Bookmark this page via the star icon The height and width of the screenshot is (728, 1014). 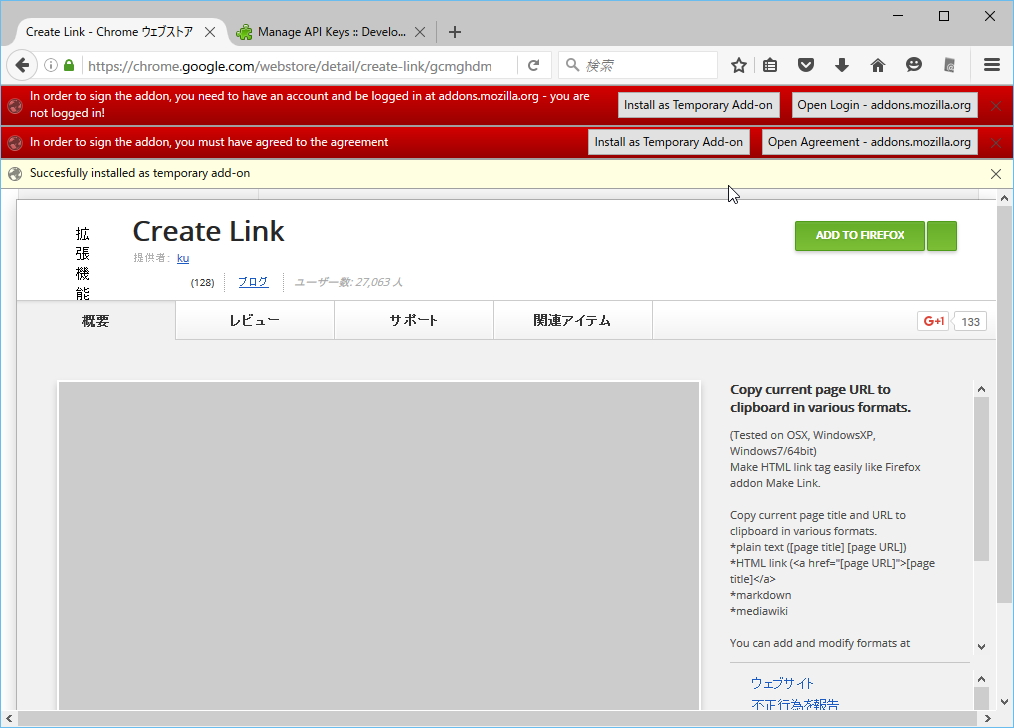(x=738, y=64)
